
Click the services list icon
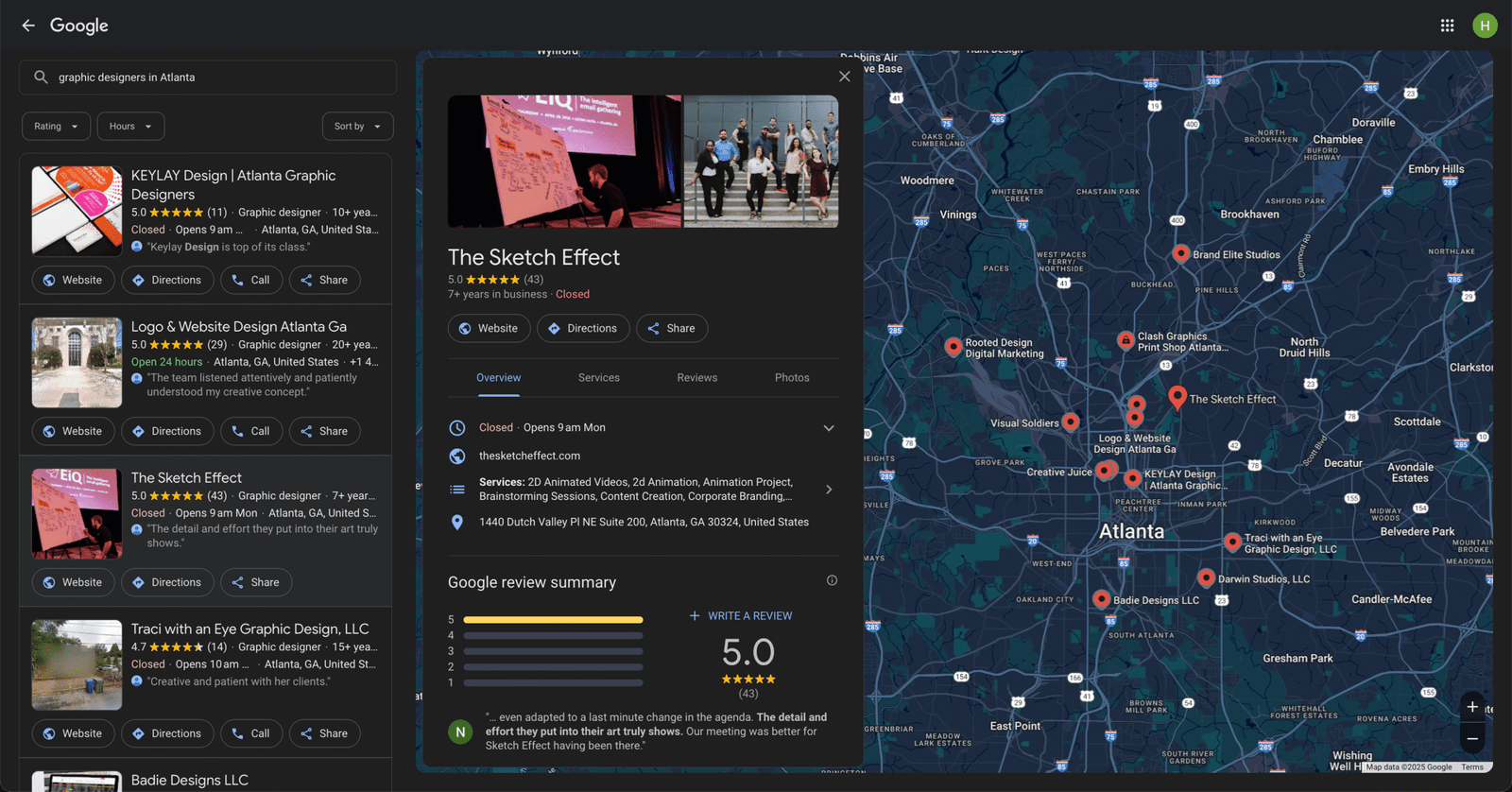[457, 489]
